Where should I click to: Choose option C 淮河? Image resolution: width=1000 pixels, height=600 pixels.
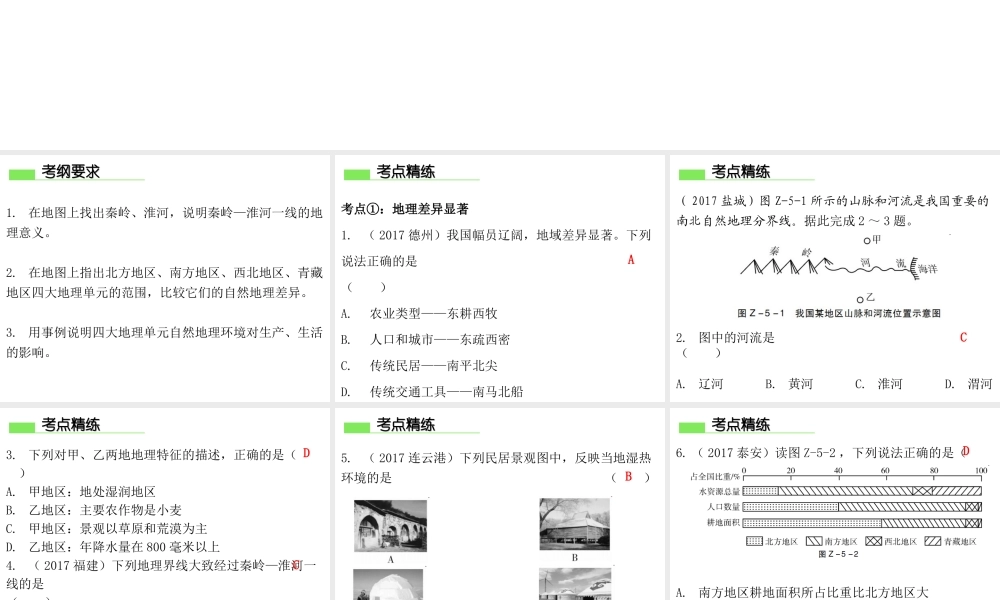pyautogui.click(x=879, y=384)
